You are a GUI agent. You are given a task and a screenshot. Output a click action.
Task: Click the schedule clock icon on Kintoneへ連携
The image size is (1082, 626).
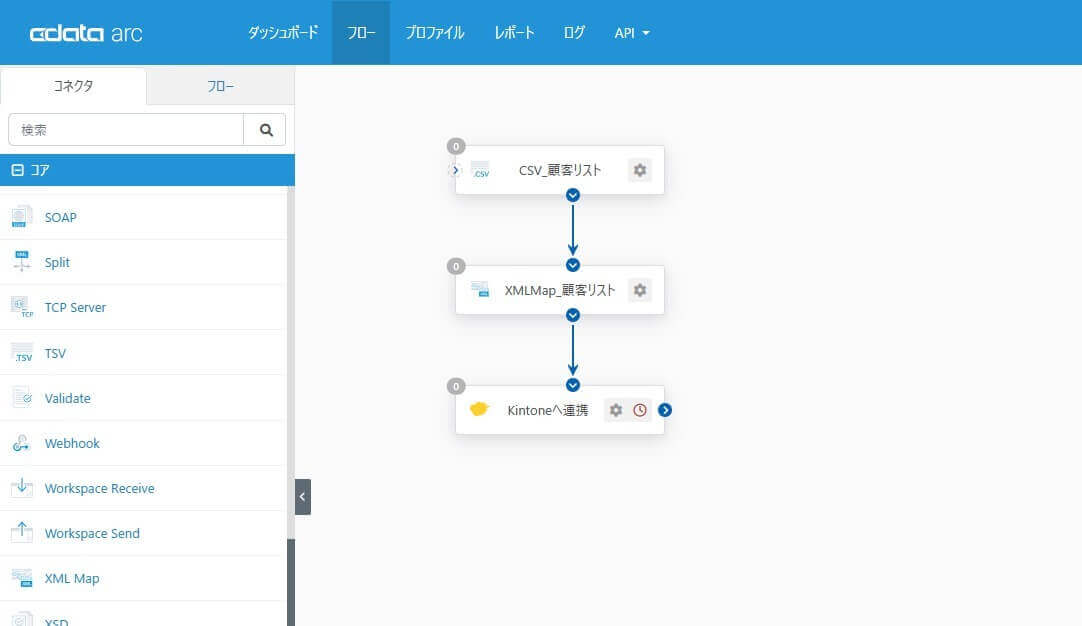click(640, 409)
